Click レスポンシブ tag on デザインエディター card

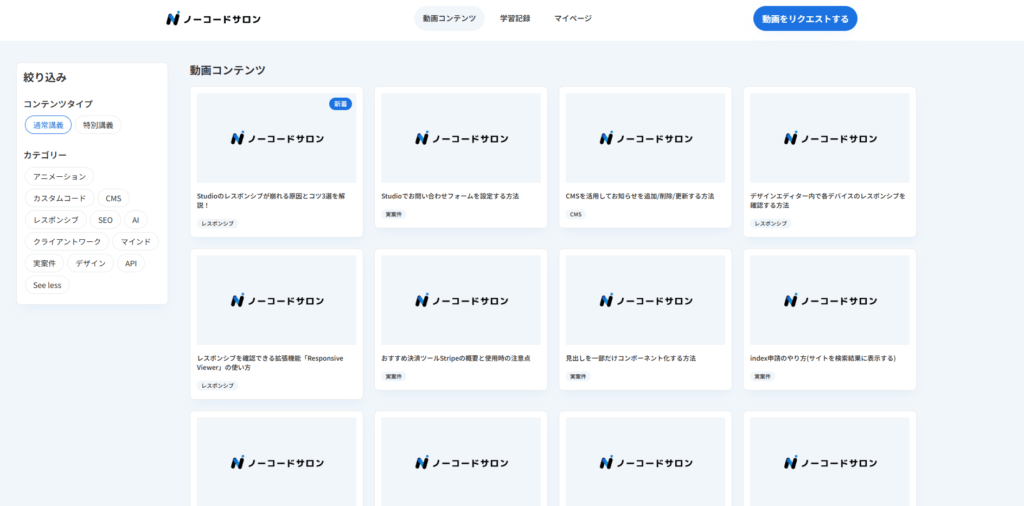771,223
